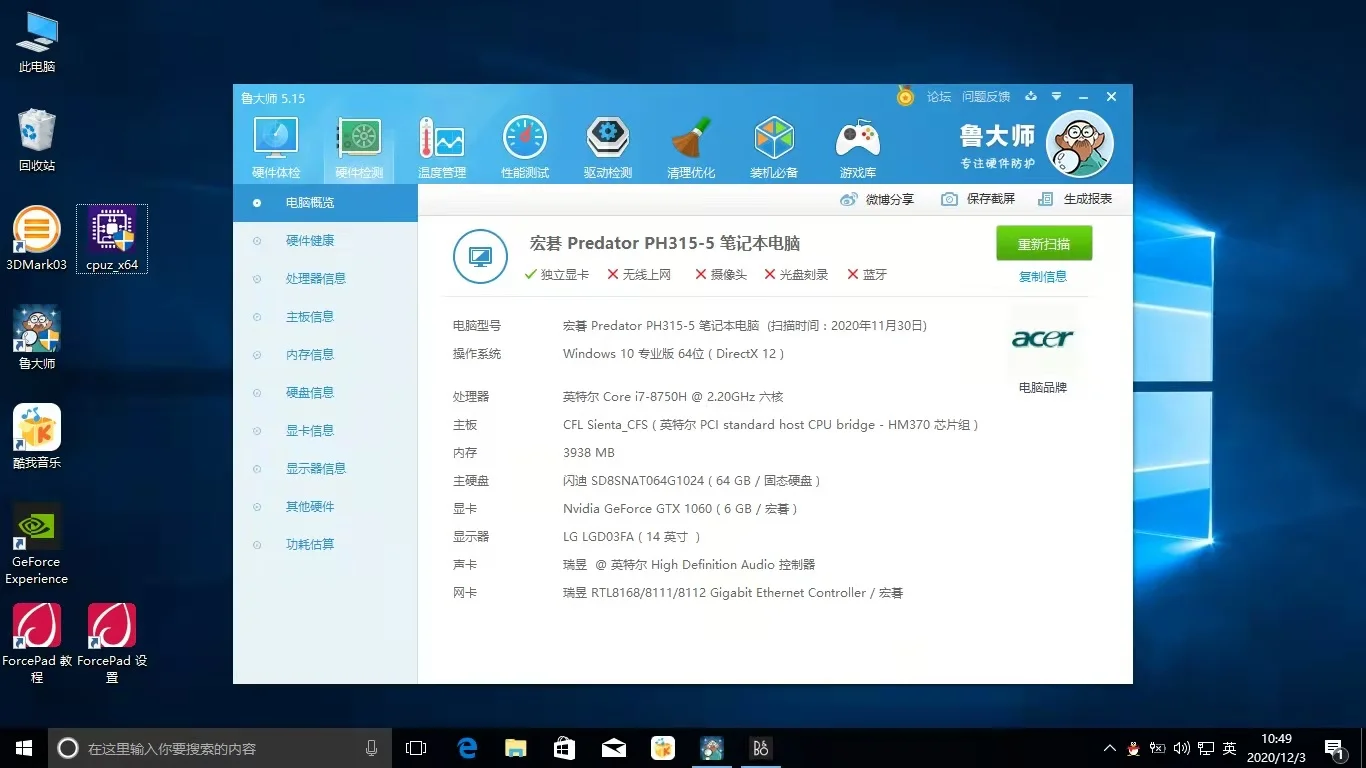
Task: Open Microsoft Edge from the taskbar
Action: click(x=467, y=748)
